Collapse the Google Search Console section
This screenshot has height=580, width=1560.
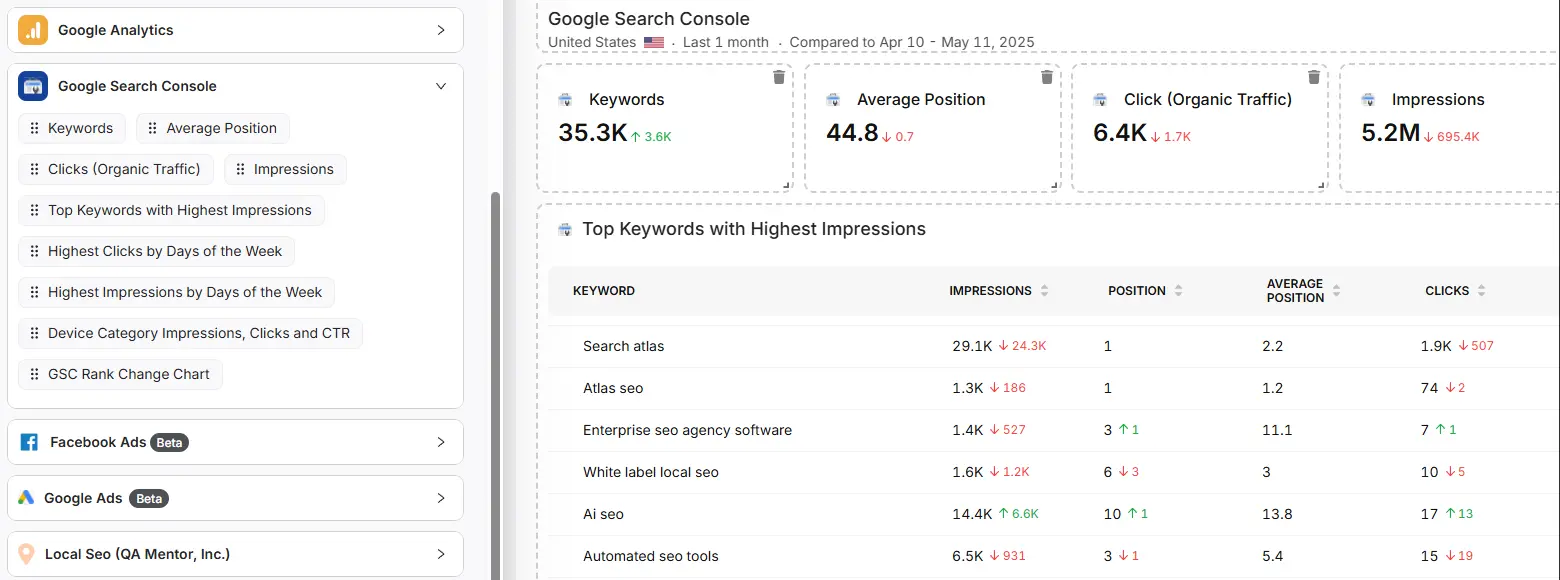441,86
